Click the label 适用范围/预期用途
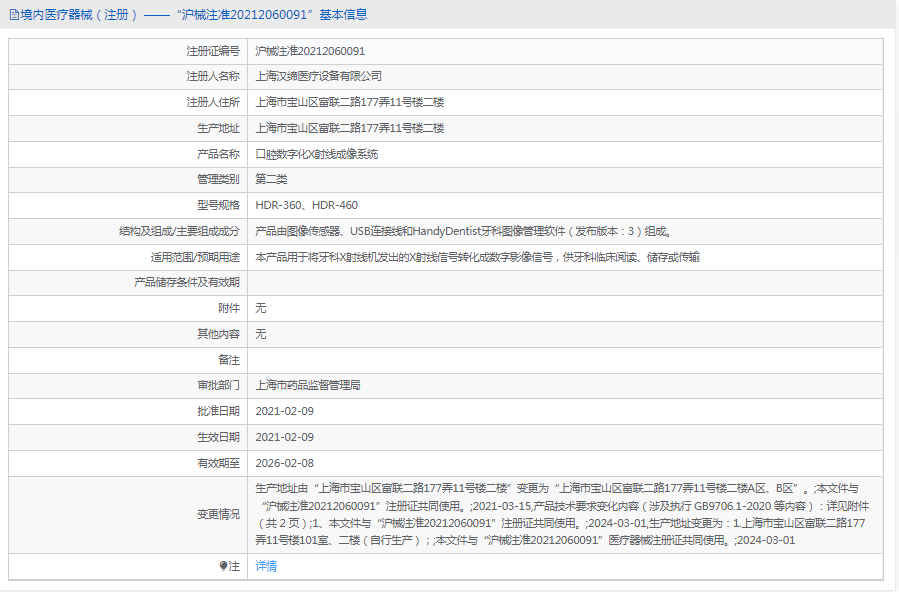Screen dimensions: 899x592 195,257
